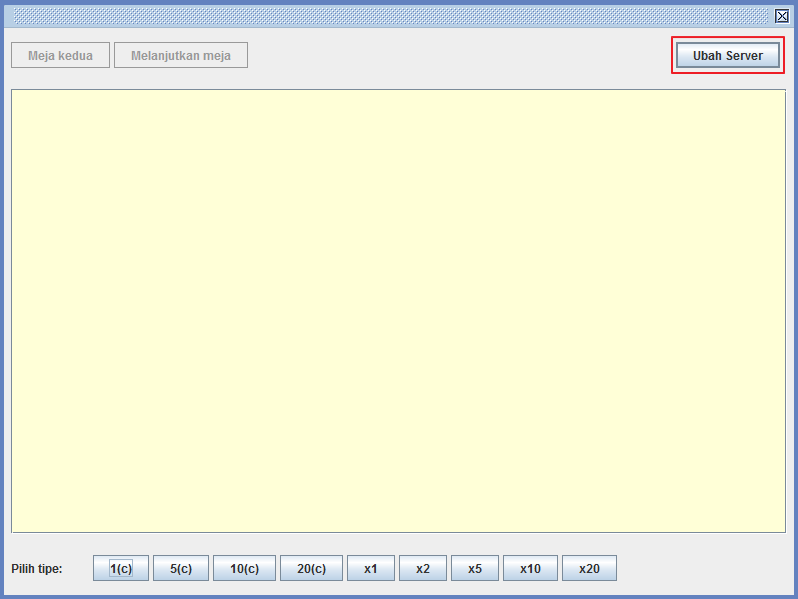Set type to x10
Screen dimensions: 798x599
(x=530, y=568)
